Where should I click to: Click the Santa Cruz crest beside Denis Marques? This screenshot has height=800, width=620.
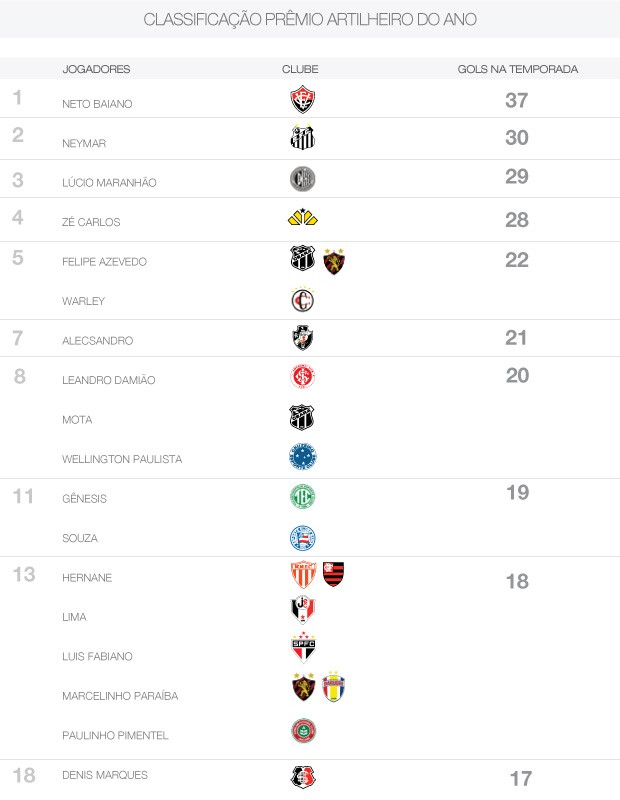(x=303, y=777)
